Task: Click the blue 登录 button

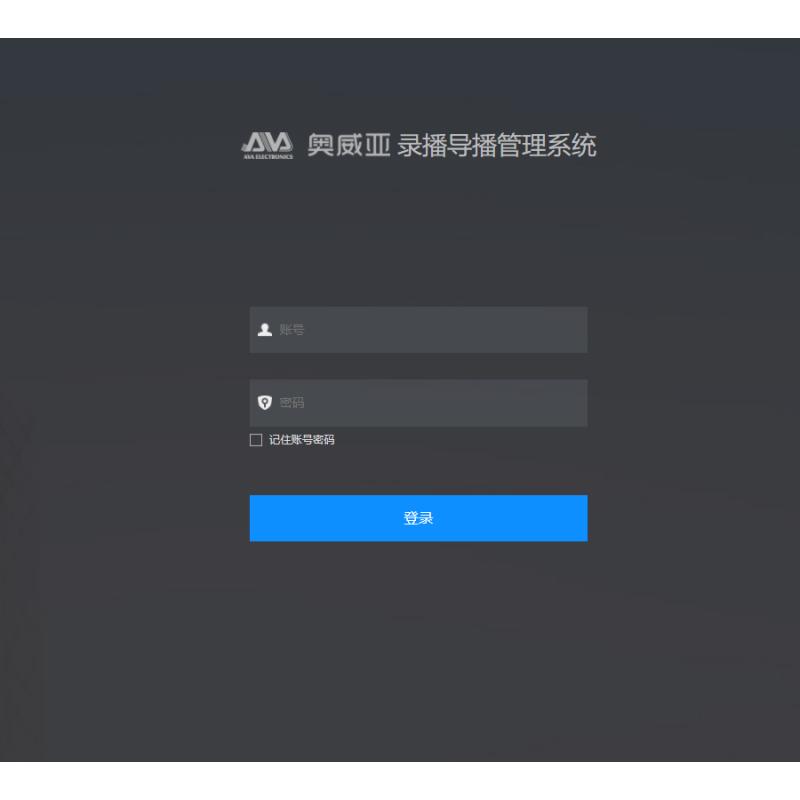Action: (x=418, y=518)
